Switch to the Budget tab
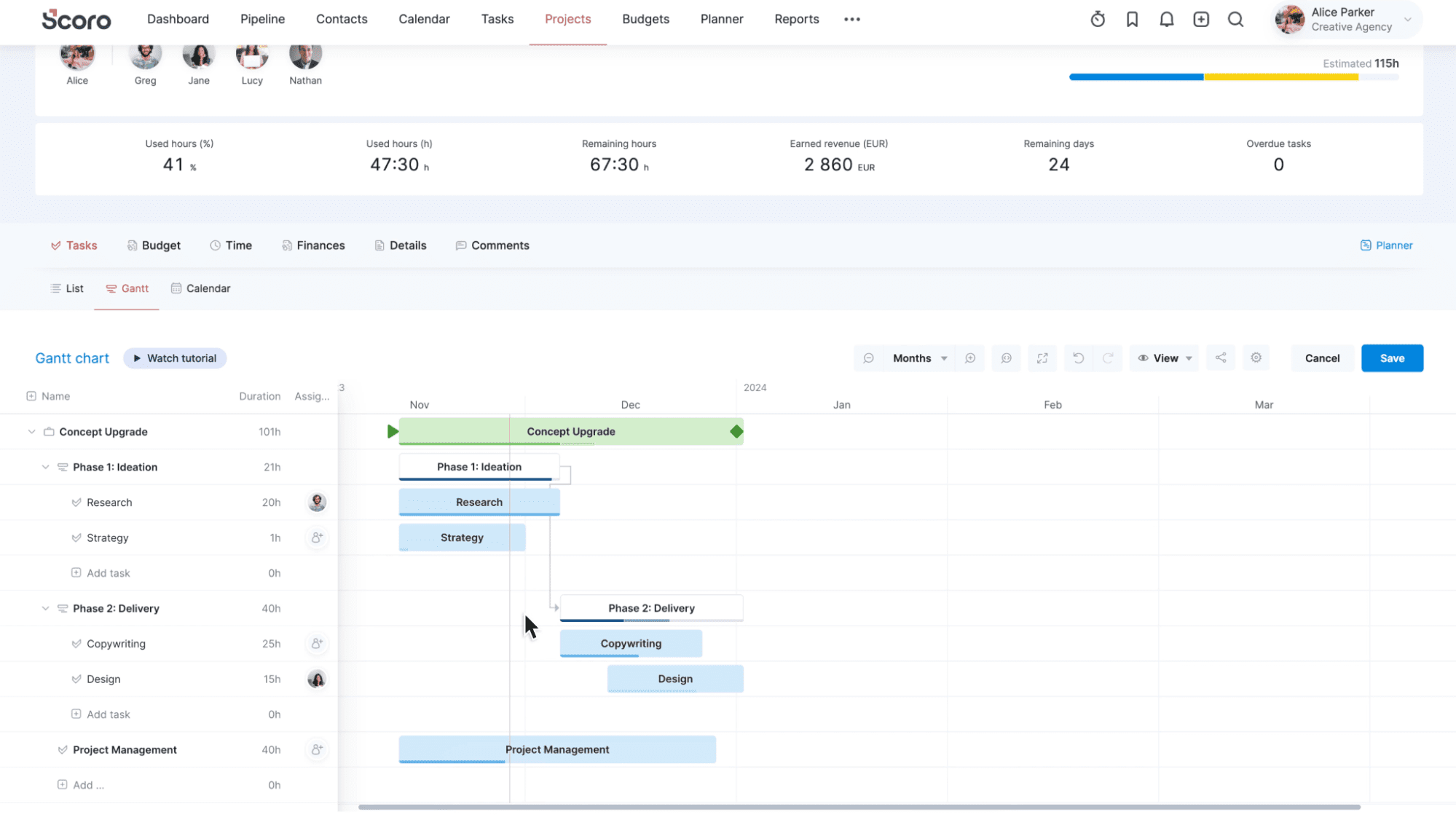1456x820 pixels. click(160, 245)
